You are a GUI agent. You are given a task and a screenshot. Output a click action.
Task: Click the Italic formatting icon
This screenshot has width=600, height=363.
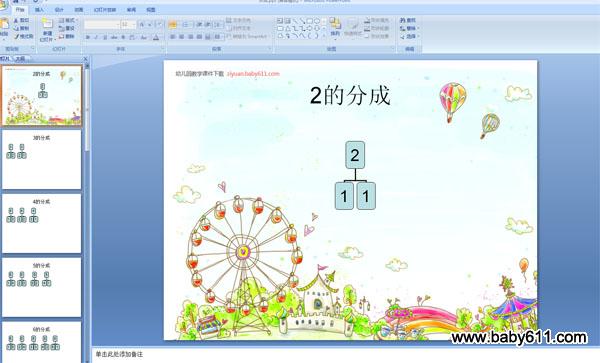coord(96,37)
